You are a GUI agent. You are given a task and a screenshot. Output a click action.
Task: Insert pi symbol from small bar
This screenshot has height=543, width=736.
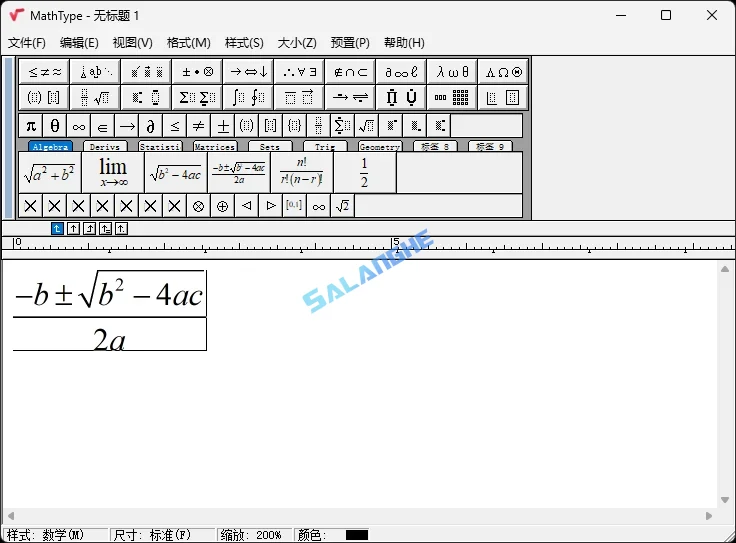[x=31, y=126]
